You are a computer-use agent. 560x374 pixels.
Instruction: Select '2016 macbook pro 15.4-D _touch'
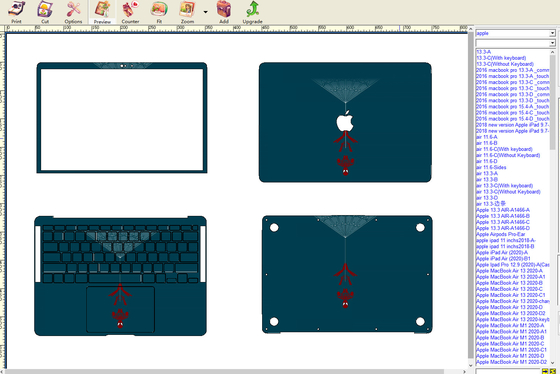tap(512, 119)
